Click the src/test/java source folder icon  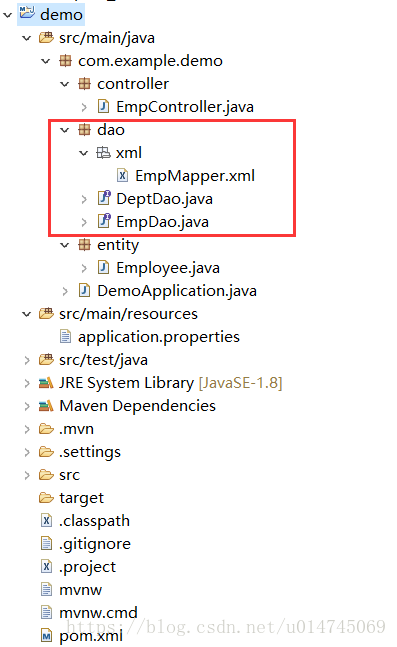46,360
